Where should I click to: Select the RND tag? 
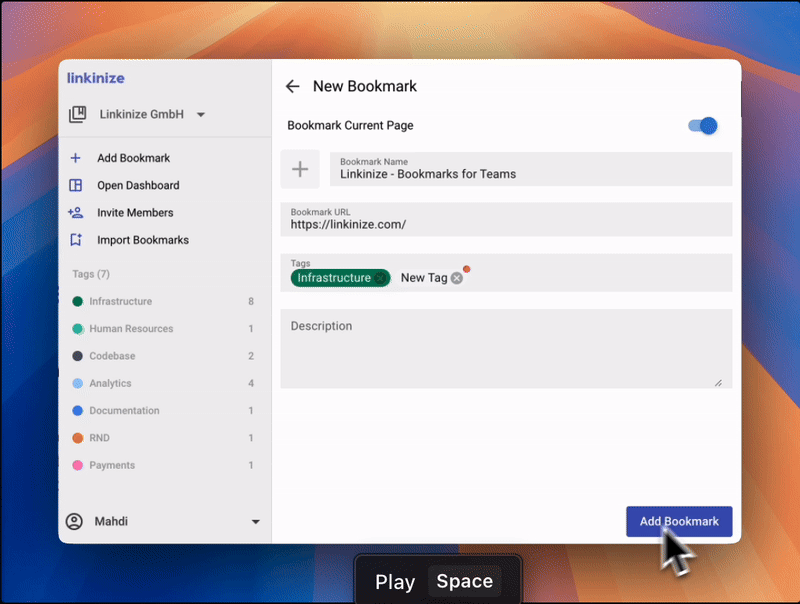click(99, 438)
